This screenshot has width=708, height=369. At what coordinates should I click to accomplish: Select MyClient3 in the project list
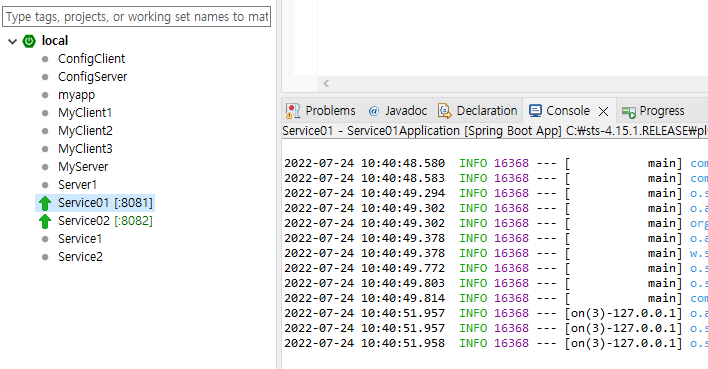pos(85,149)
